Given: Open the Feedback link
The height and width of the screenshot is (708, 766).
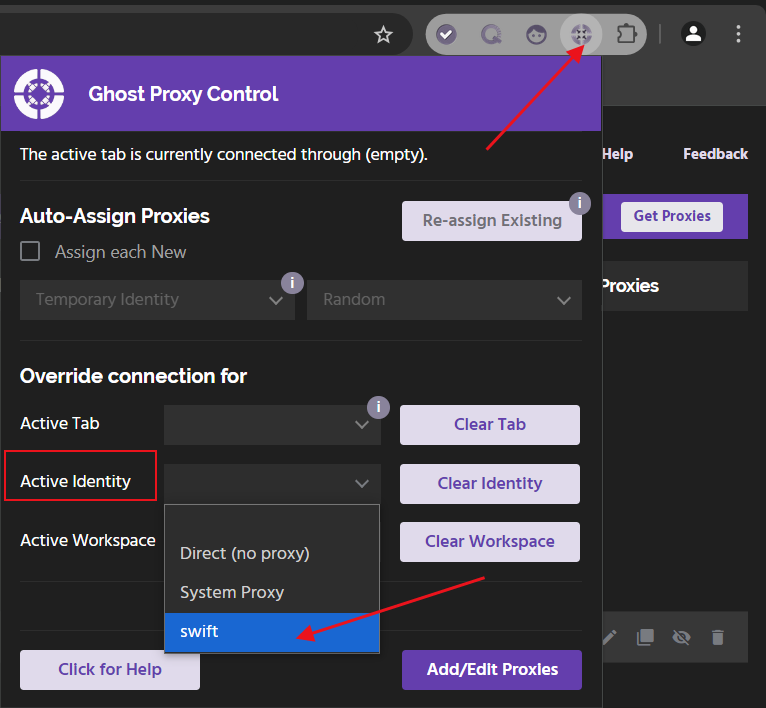Looking at the screenshot, I should (715, 154).
